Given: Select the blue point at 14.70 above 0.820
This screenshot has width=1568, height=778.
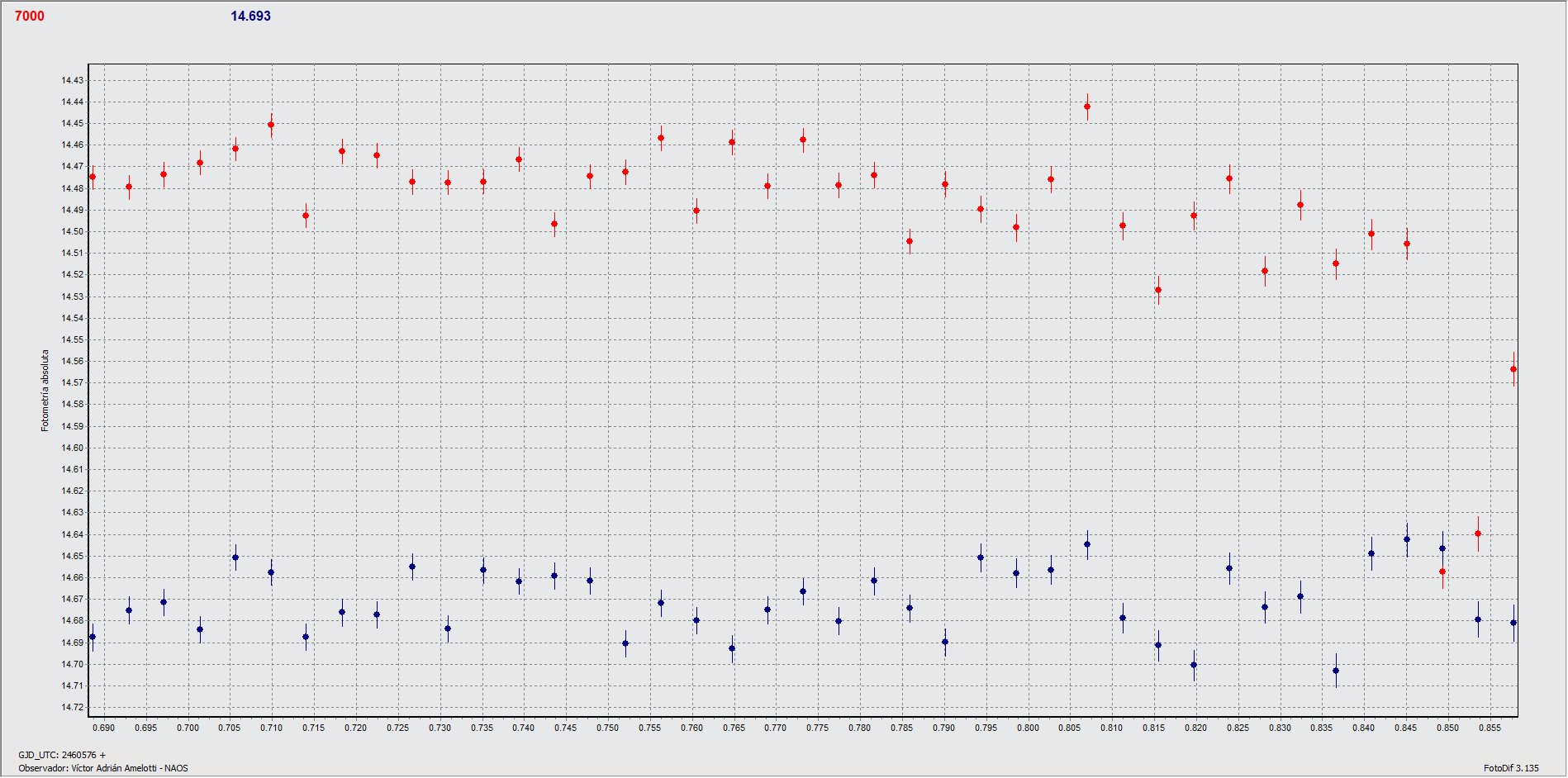Looking at the screenshot, I should tap(1194, 665).
